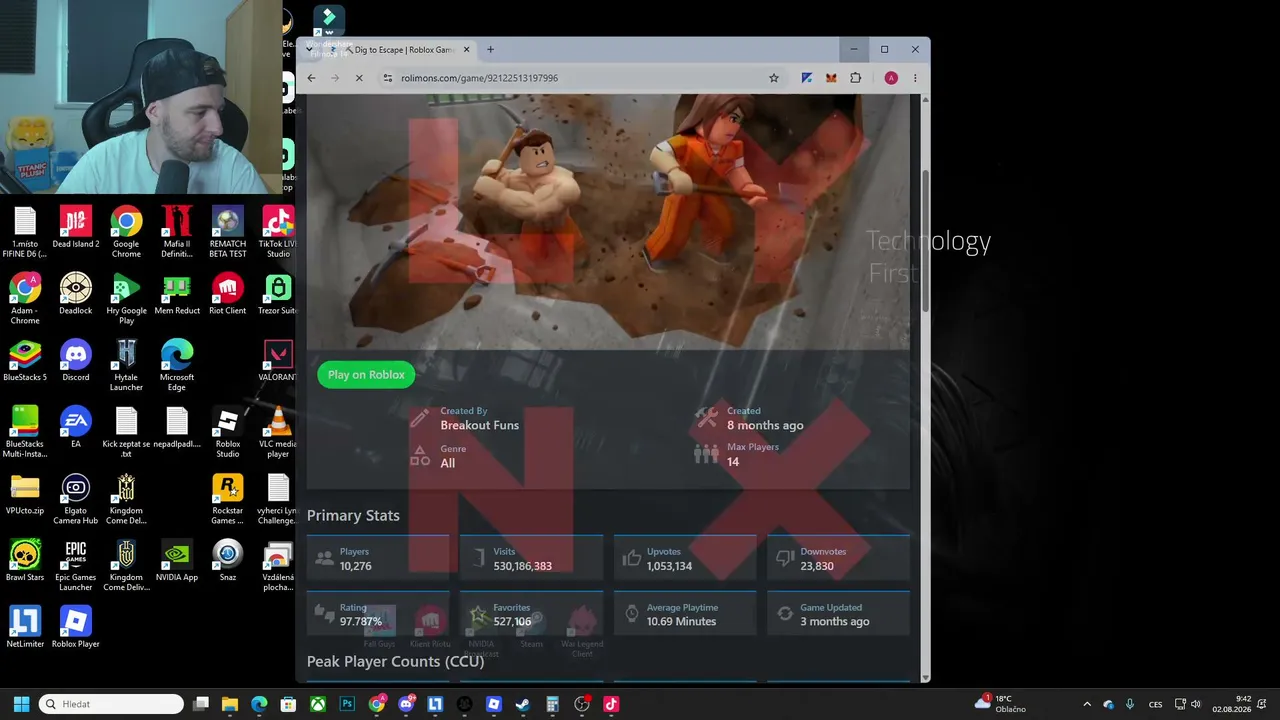Switch the CES keyboard language indicator

pyautogui.click(x=1156, y=704)
